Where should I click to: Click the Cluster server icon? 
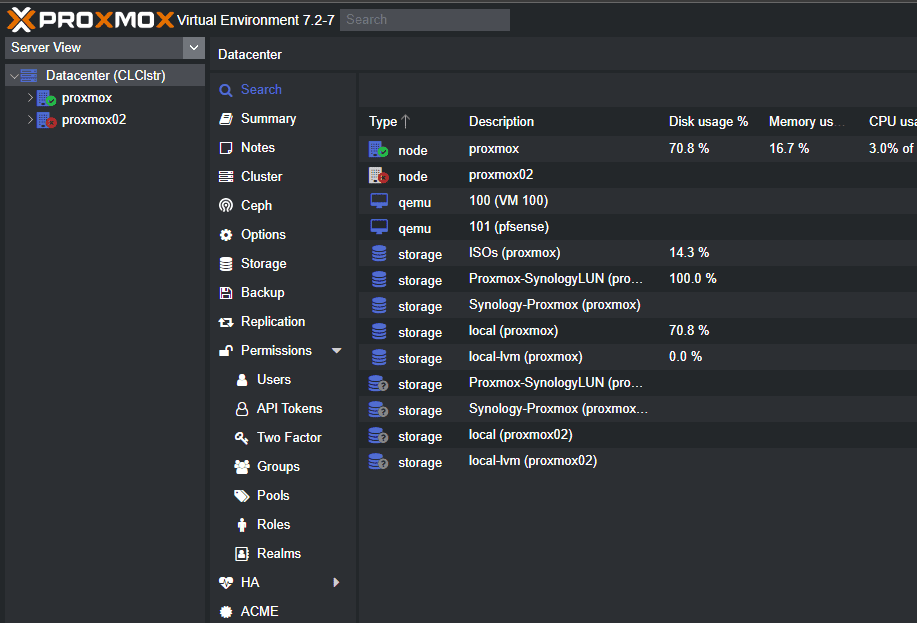coord(226,177)
